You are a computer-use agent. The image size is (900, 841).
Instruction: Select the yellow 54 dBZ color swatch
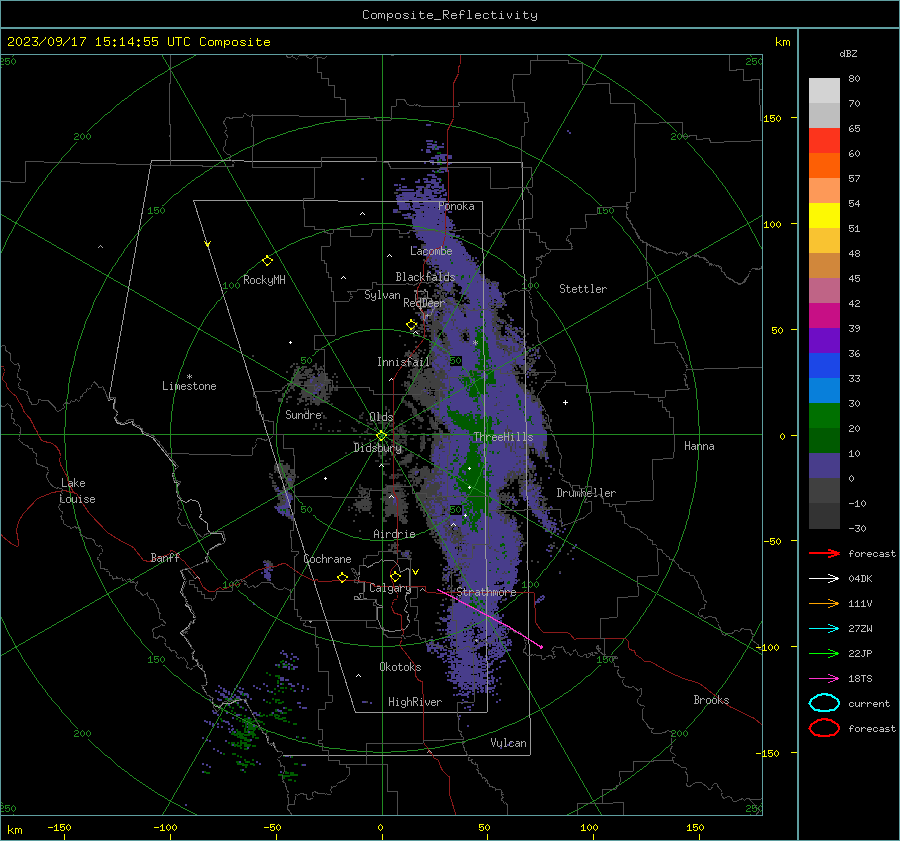click(x=824, y=215)
